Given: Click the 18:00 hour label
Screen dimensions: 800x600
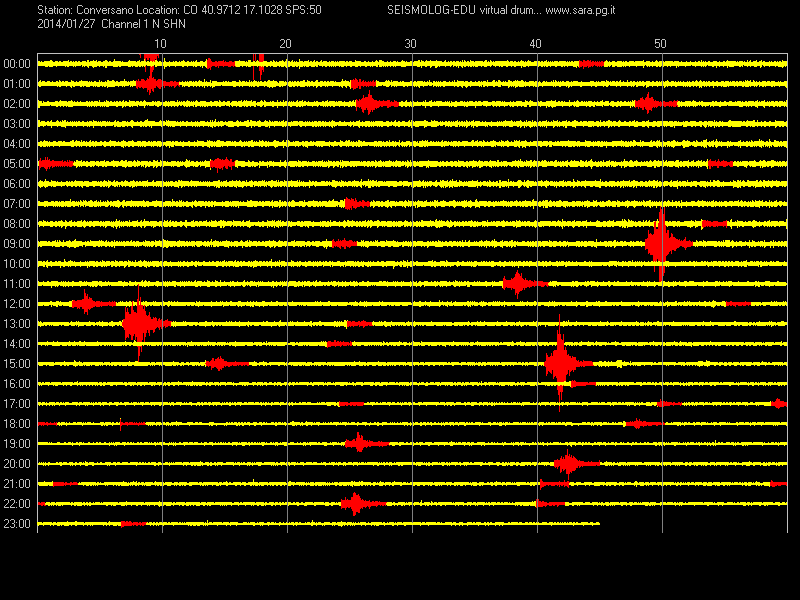Looking at the screenshot, I should (17, 424).
